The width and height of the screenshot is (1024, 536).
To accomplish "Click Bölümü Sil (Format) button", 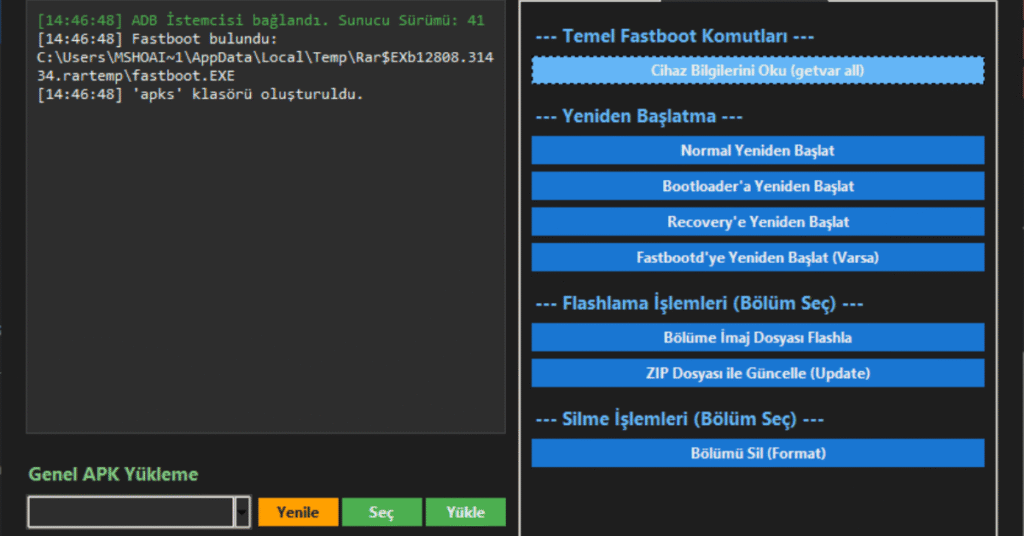I will (x=758, y=453).
